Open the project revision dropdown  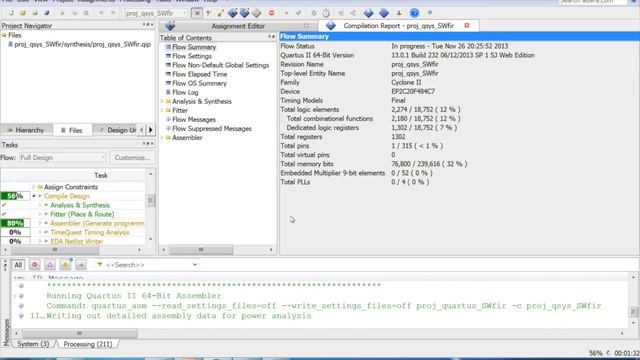point(155,13)
